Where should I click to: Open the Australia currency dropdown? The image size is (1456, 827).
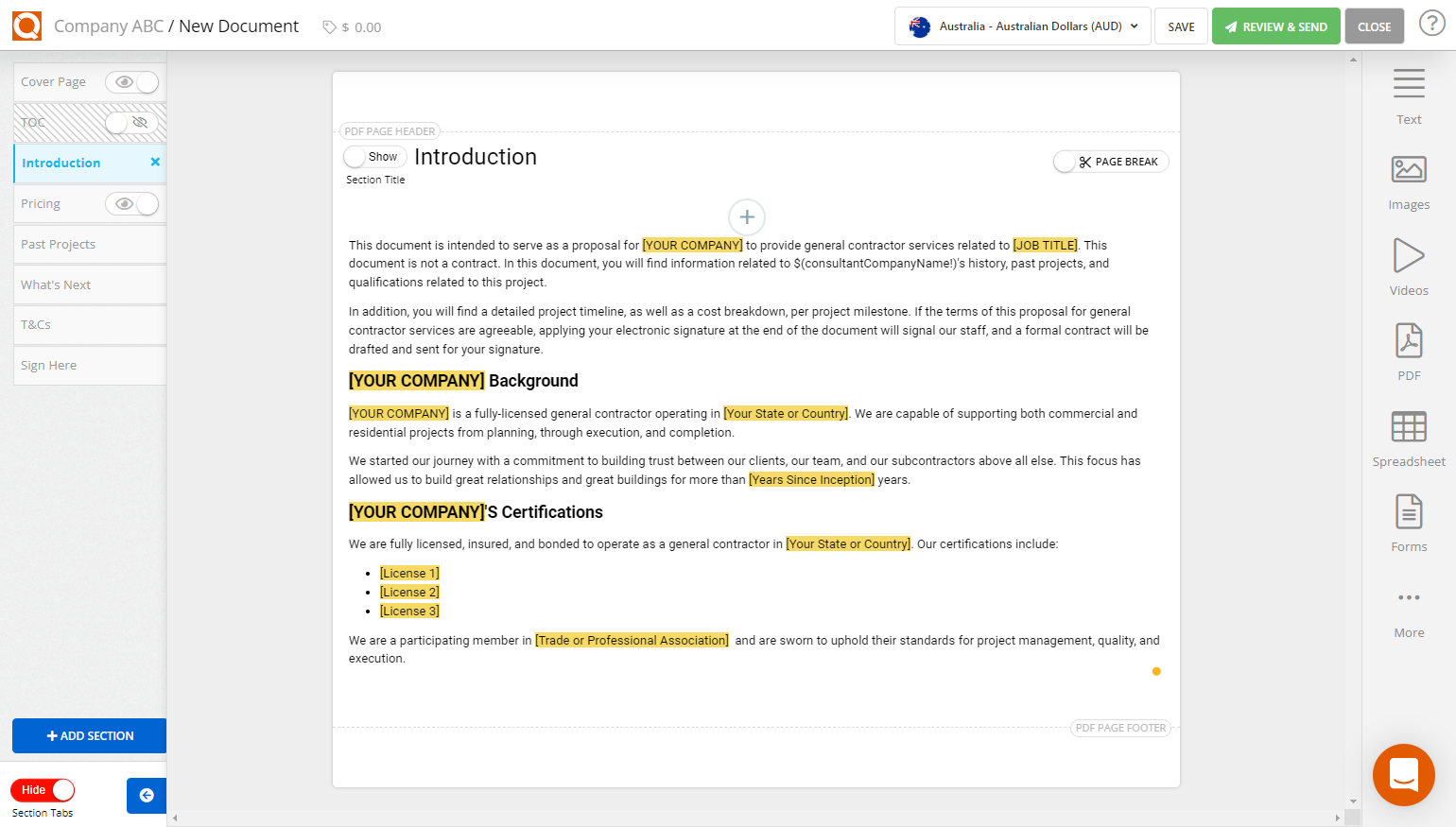(x=1021, y=26)
